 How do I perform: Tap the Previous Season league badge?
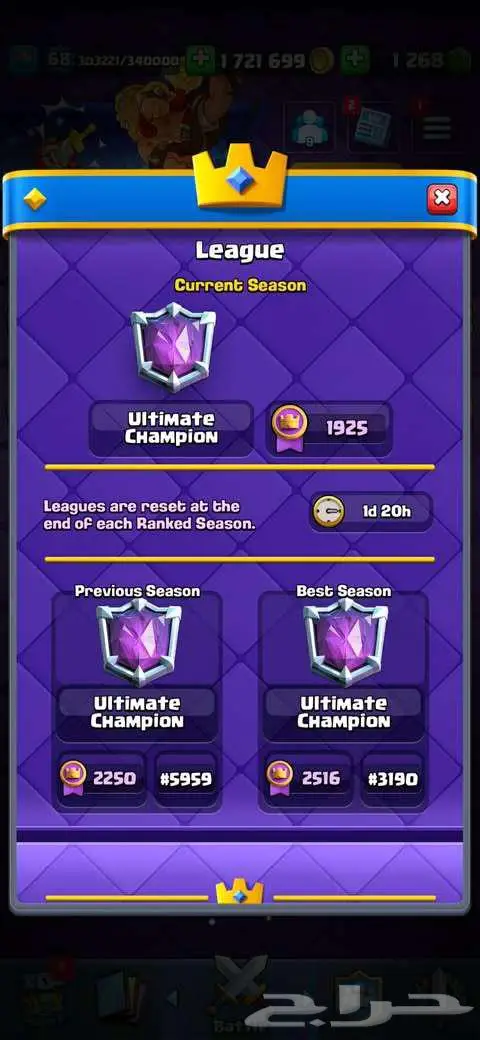(x=139, y=641)
